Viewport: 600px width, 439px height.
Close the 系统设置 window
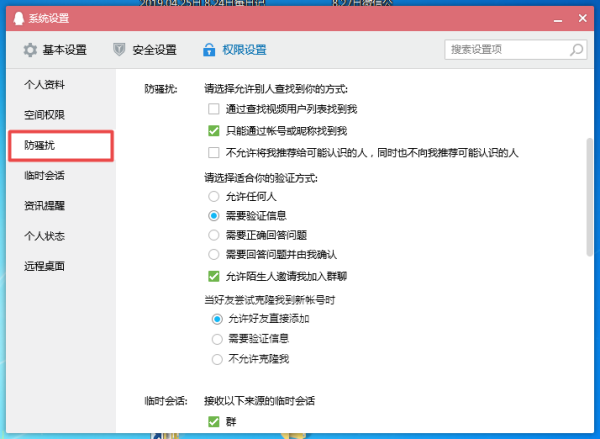click(577, 17)
